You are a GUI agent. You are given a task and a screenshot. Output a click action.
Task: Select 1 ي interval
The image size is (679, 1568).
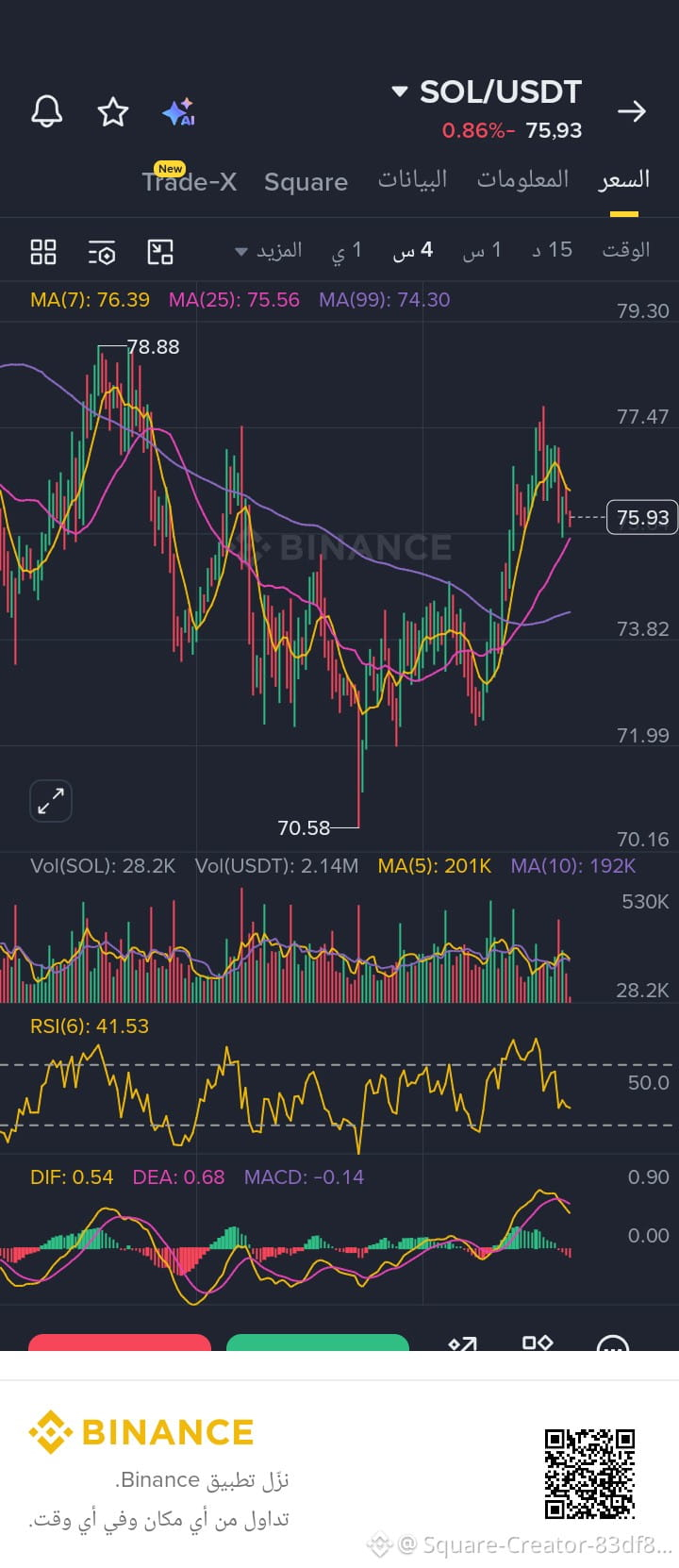(x=346, y=250)
